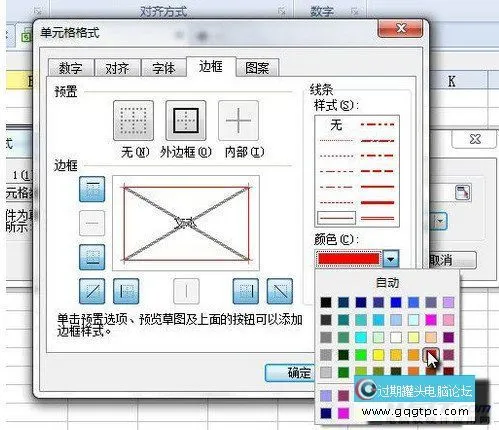Pick the bright yellow color swatch

pos(378,355)
